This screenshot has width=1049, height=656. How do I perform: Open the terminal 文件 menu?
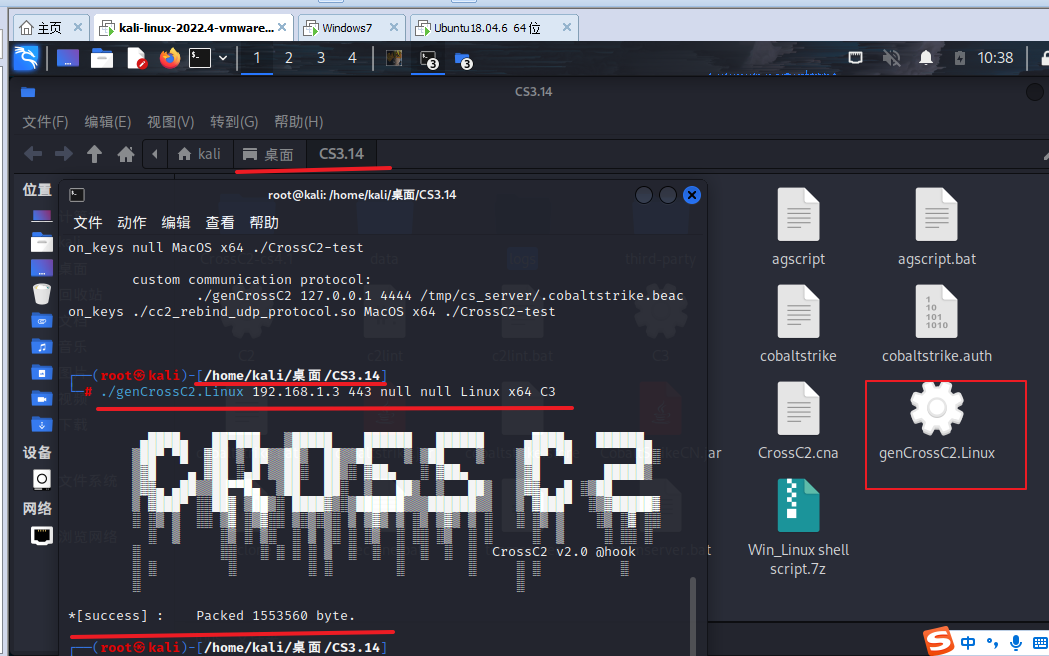88,222
